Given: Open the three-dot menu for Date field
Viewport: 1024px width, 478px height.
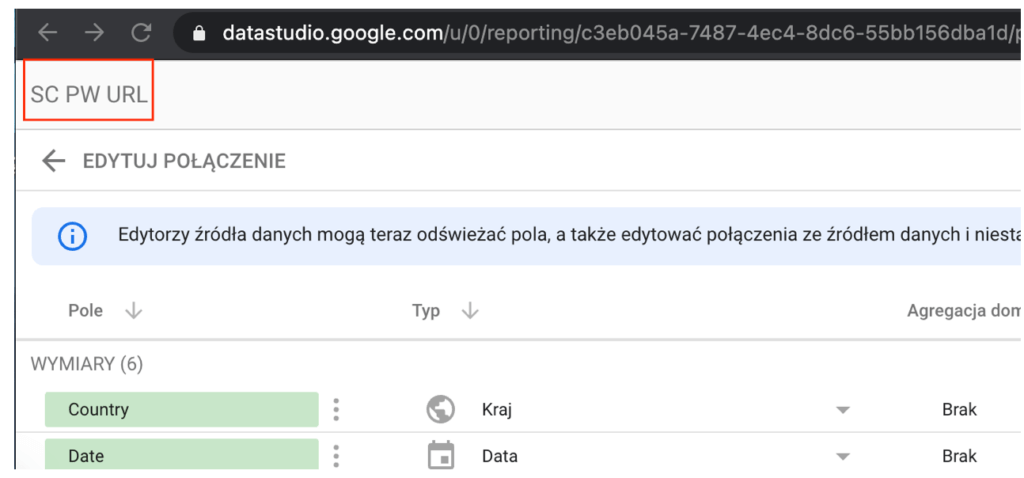Looking at the screenshot, I should click(337, 455).
